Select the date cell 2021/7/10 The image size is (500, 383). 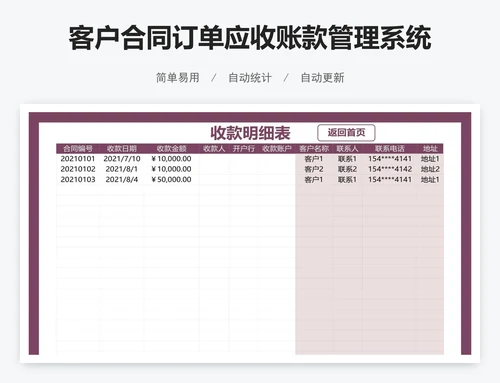[x=122, y=159]
